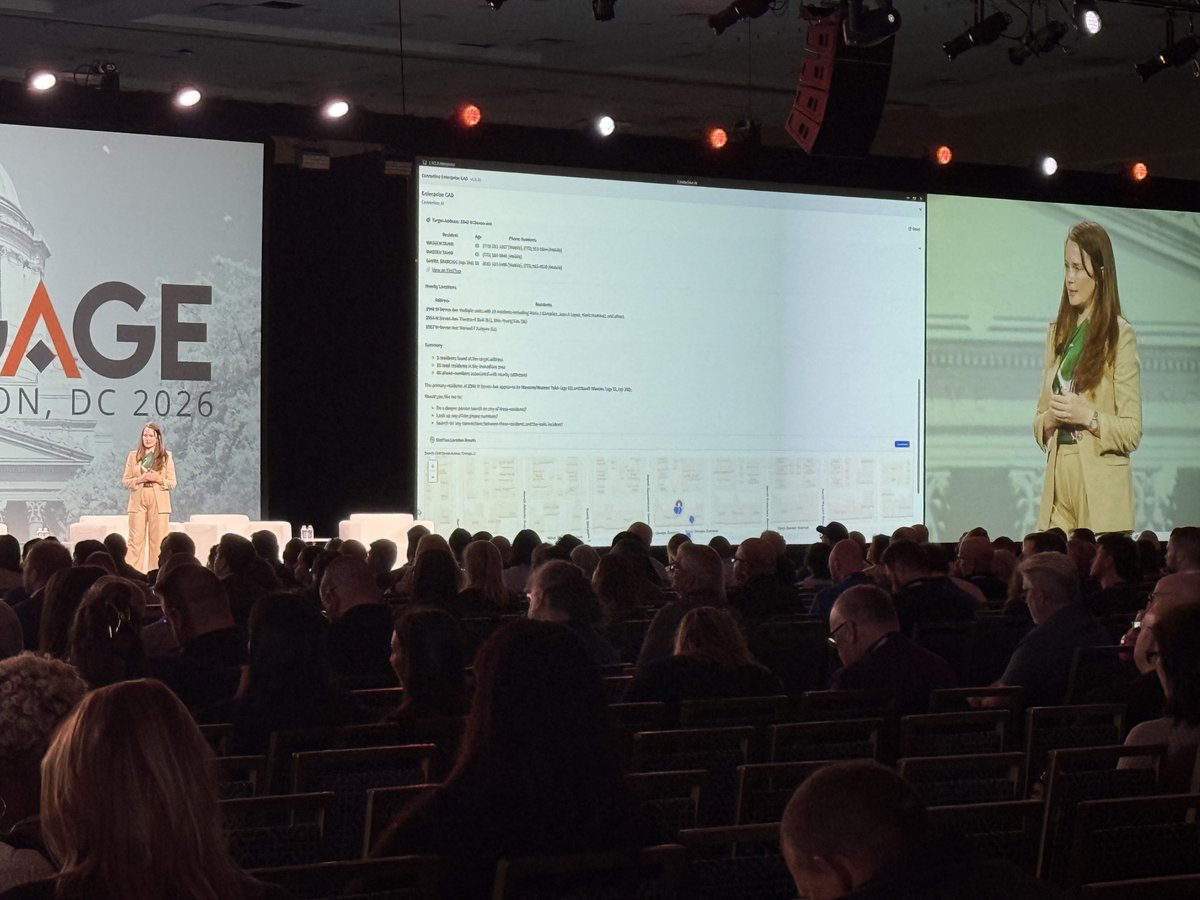Click the blue button beside FindYou Location Results
1200x900 pixels.
tap(902, 444)
